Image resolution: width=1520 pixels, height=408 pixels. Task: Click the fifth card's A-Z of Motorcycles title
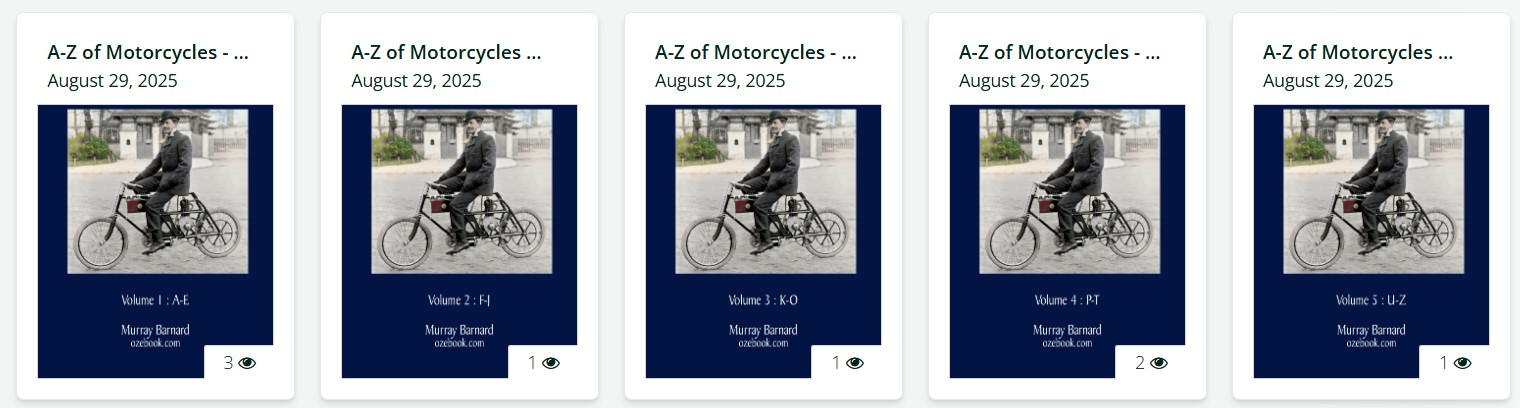(1358, 52)
